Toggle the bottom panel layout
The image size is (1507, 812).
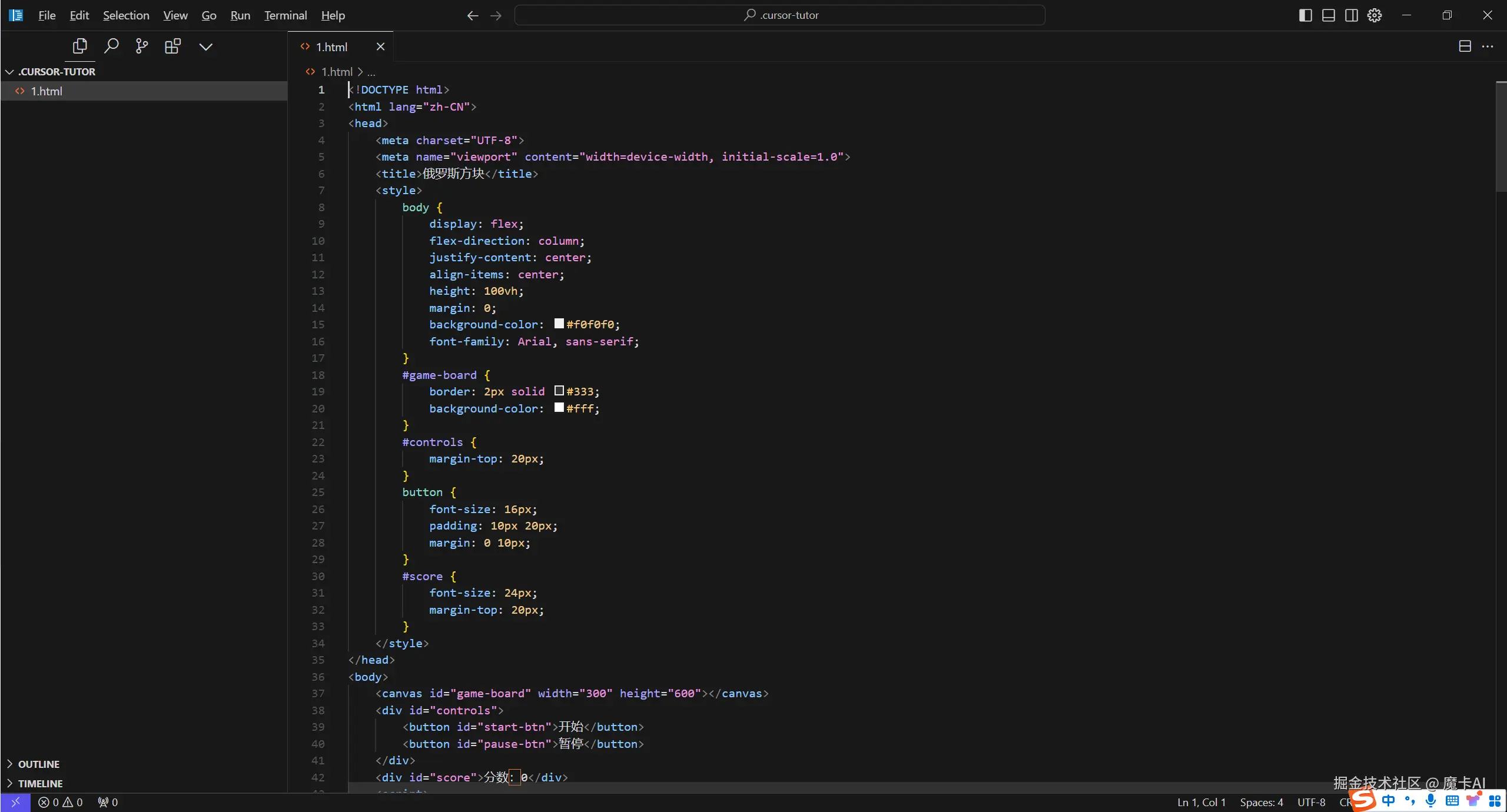tap(1328, 15)
